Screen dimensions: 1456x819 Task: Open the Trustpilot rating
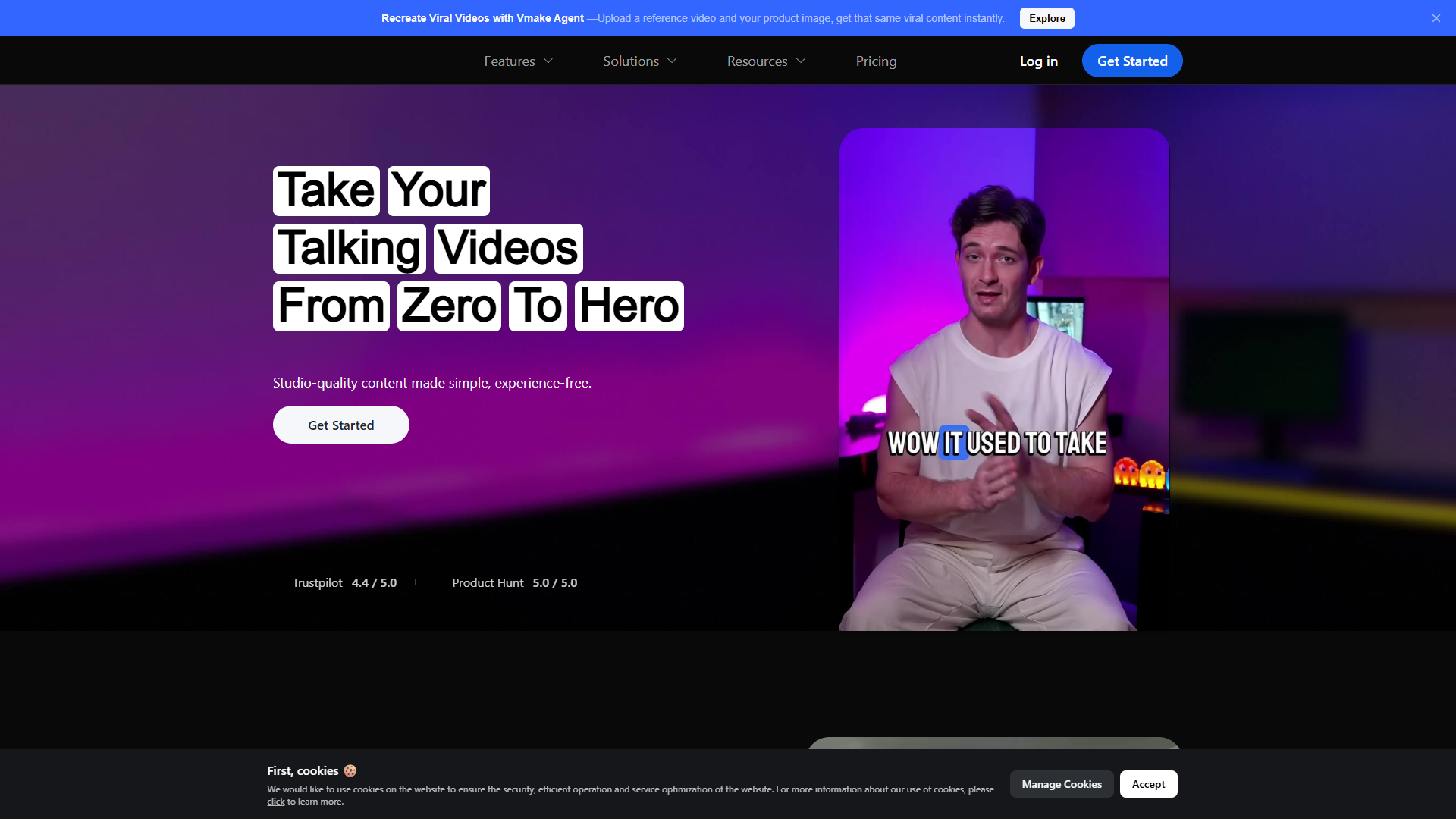(344, 582)
